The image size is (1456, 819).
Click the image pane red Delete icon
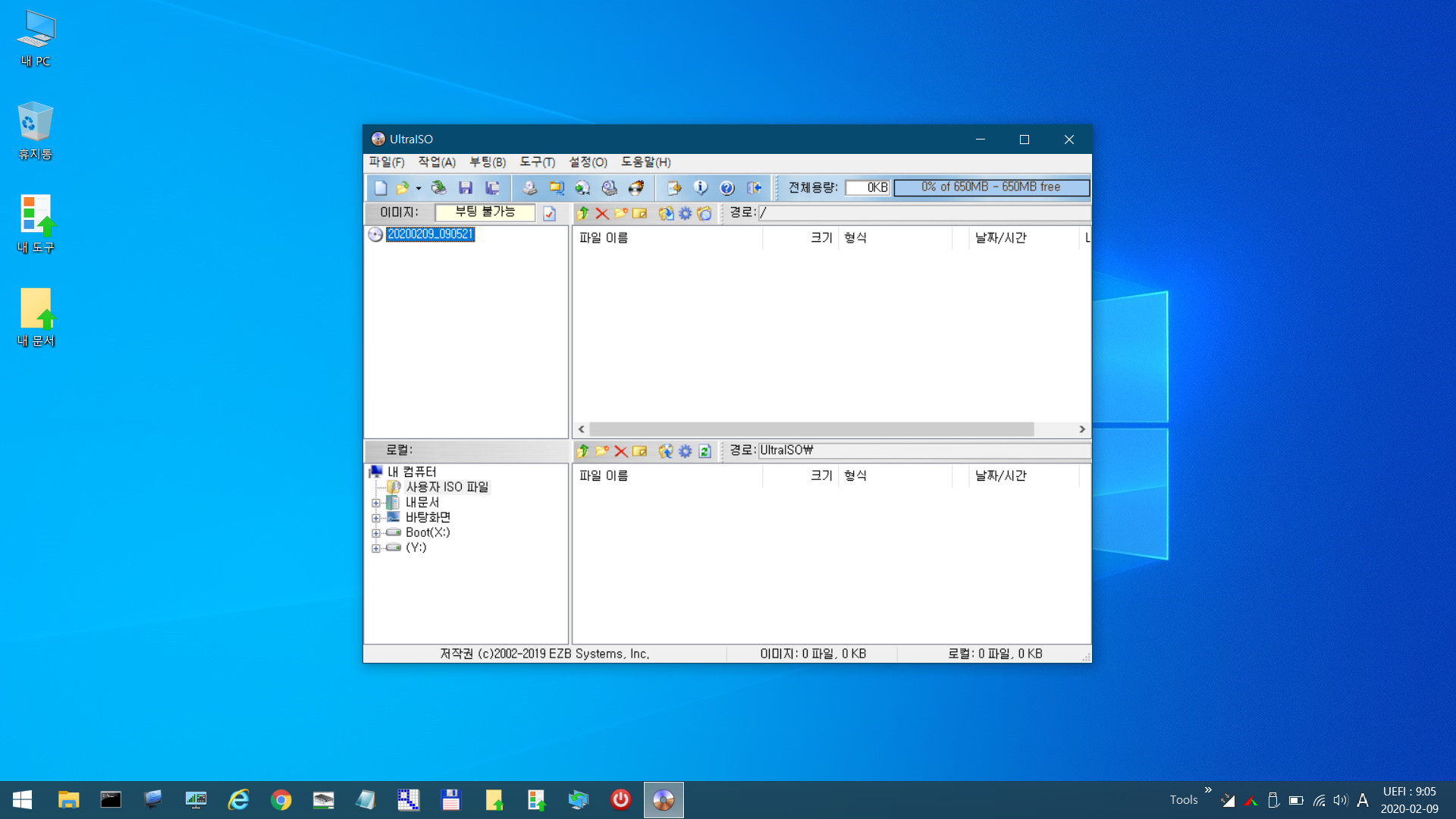[x=602, y=213]
